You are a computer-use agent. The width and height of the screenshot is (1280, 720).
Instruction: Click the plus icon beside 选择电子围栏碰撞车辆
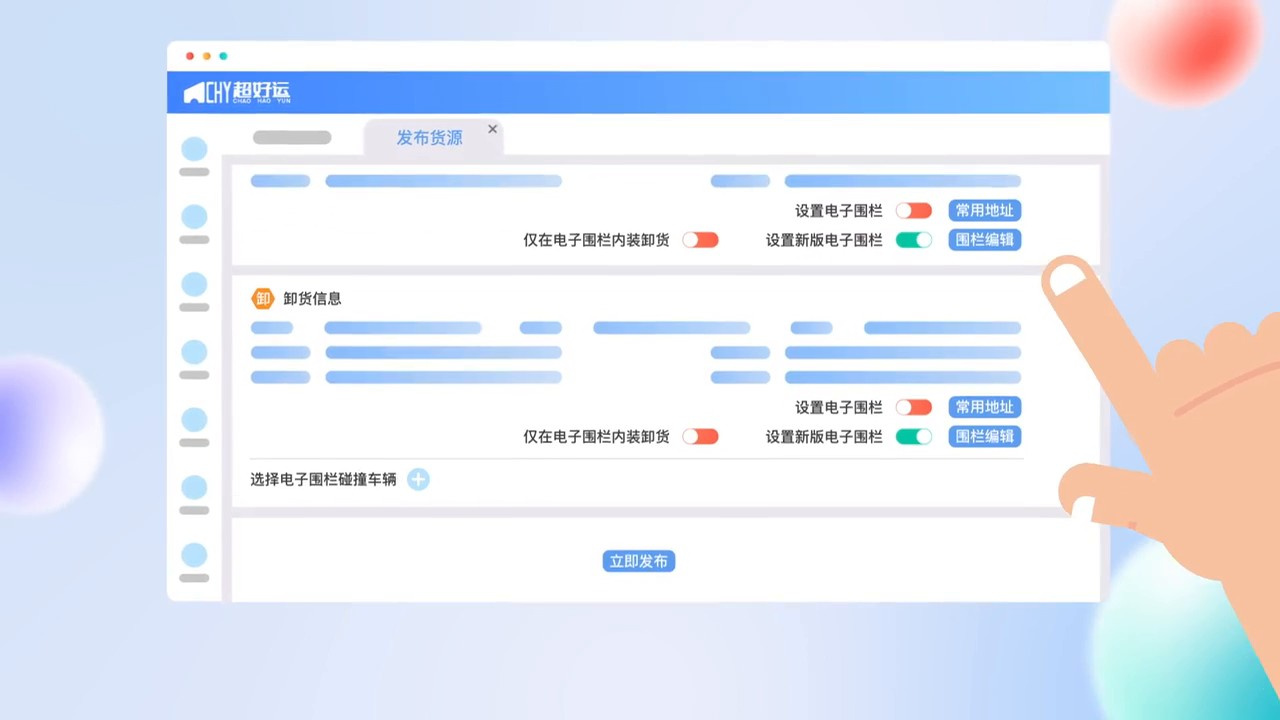[x=418, y=480]
